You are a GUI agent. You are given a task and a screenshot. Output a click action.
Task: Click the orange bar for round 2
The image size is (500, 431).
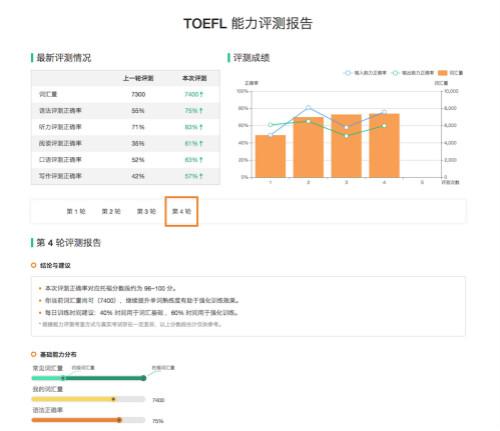point(308,147)
